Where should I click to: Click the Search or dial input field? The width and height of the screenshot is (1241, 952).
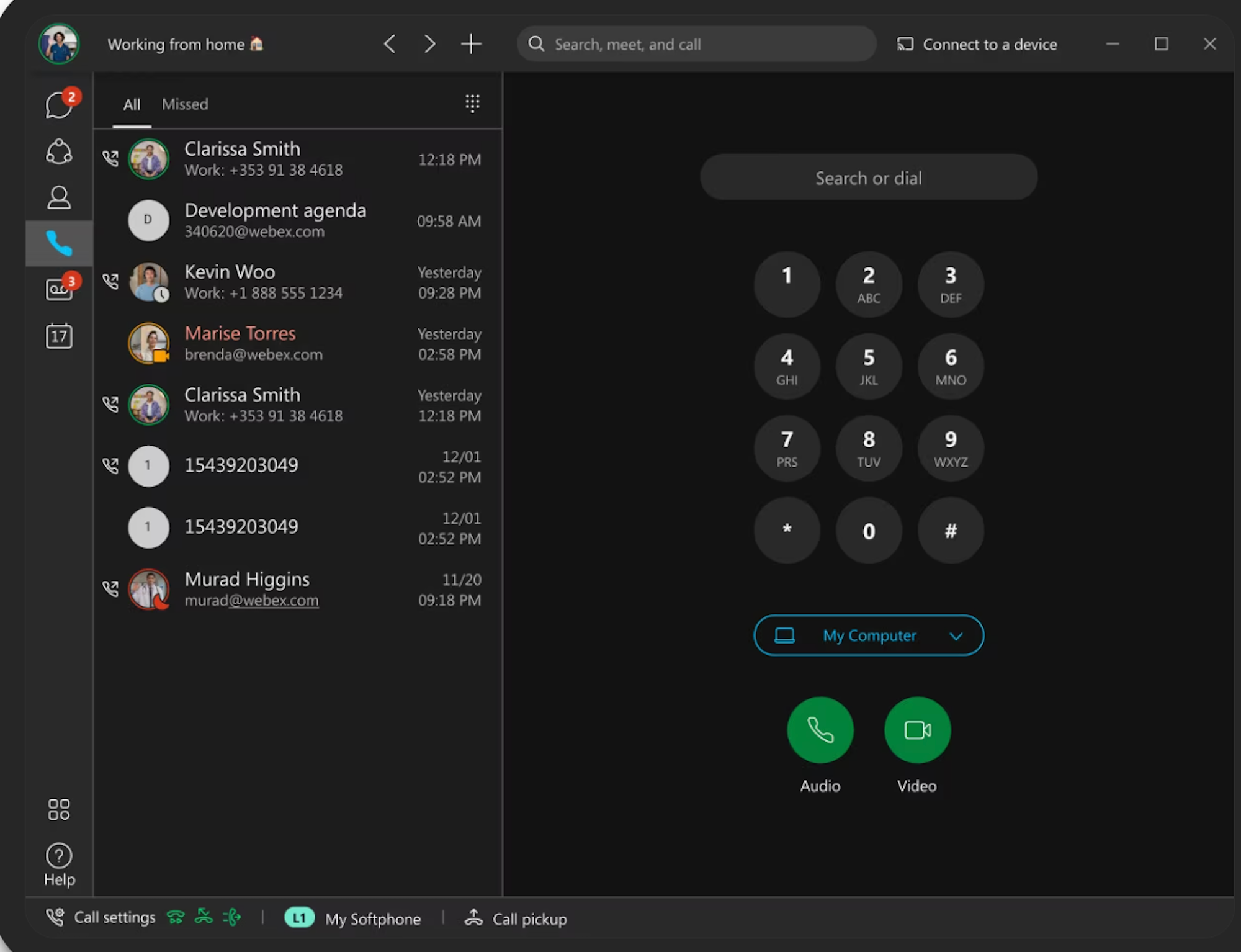867,178
